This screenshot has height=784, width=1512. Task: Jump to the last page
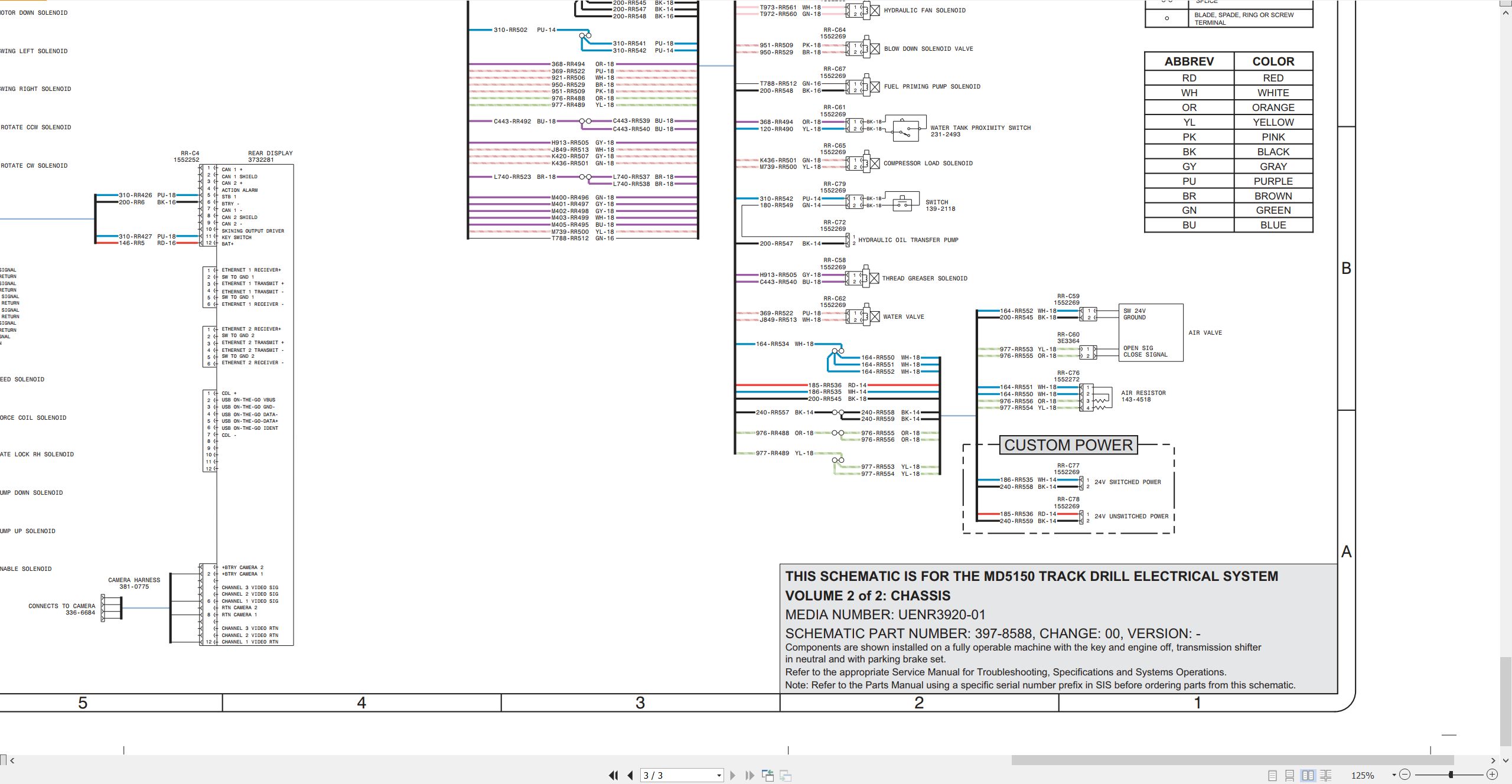pyautogui.click(x=750, y=775)
